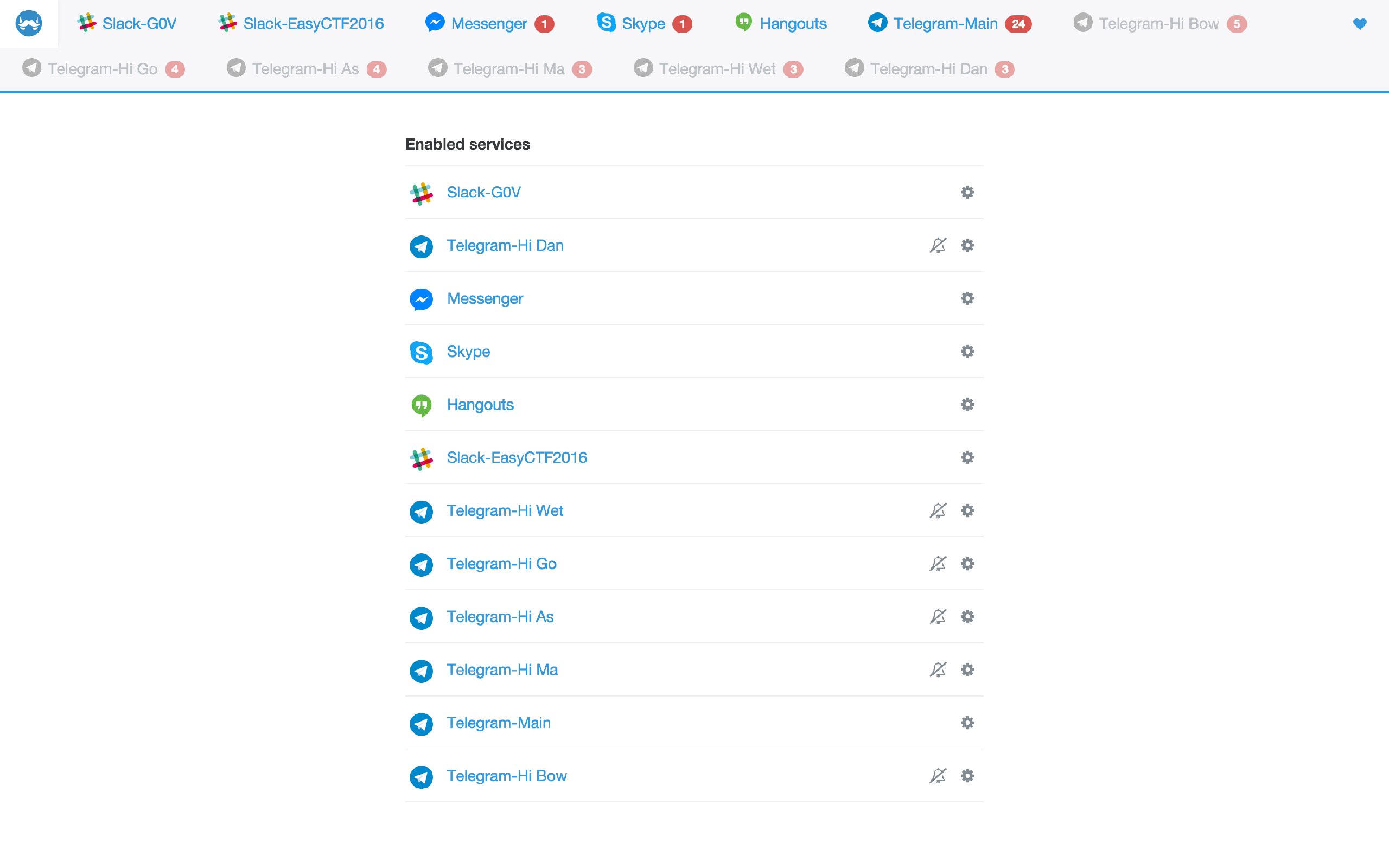Open the Skype service link
This screenshot has height=868, width=1389.
tap(468, 352)
